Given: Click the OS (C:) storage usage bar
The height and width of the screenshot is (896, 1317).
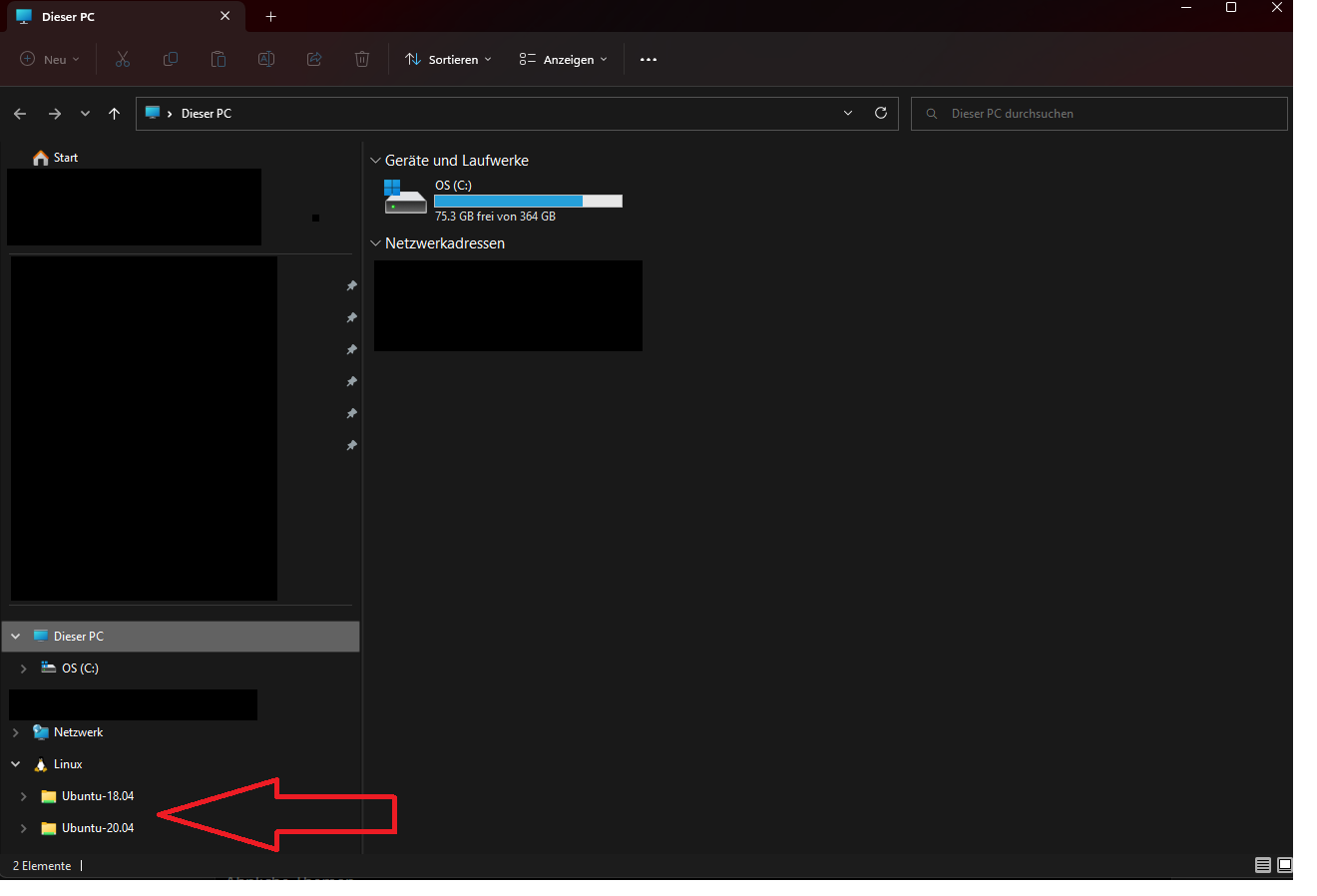Looking at the screenshot, I should coord(529,202).
